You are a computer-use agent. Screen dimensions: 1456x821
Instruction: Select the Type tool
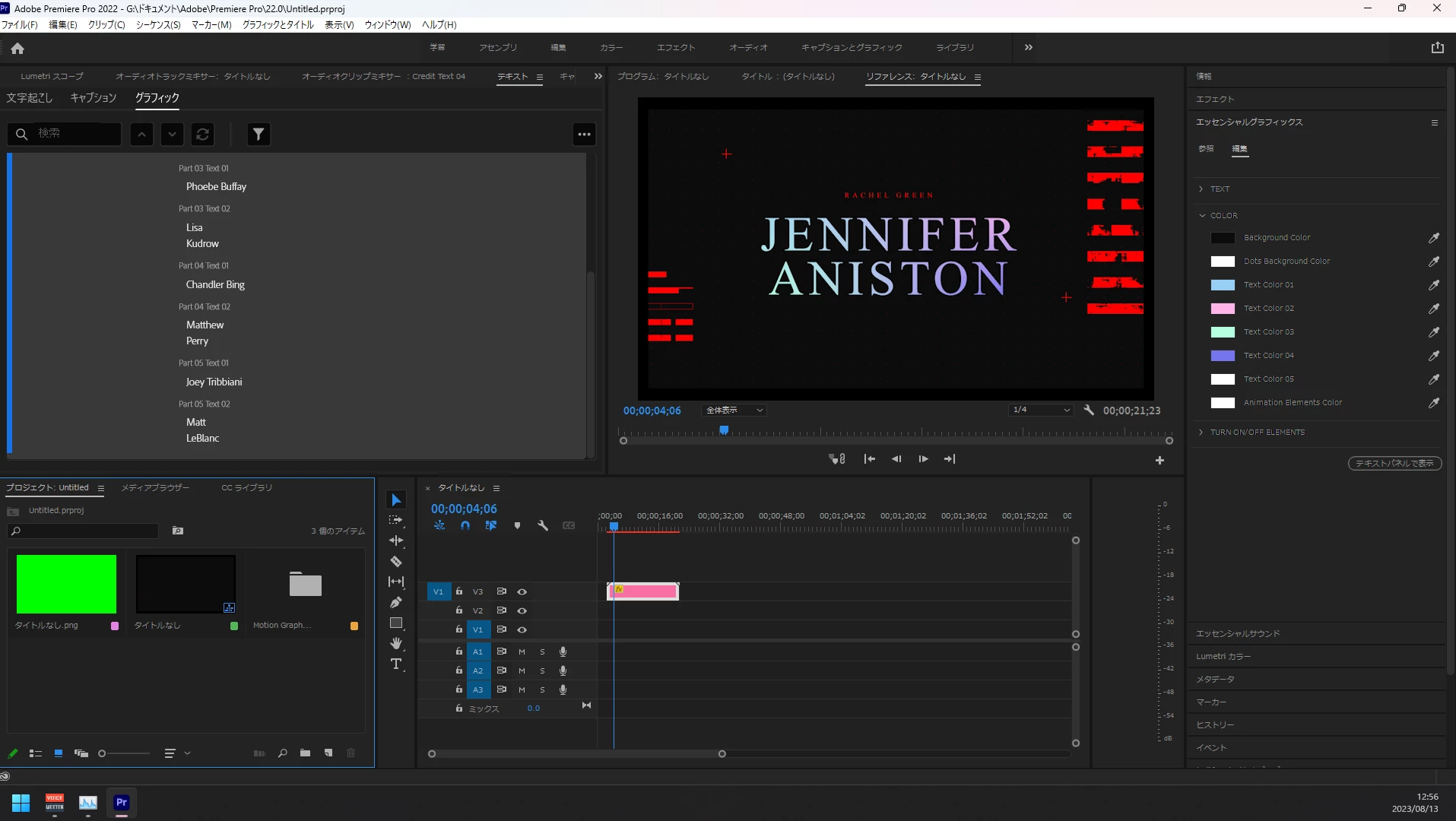coord(396,664)
